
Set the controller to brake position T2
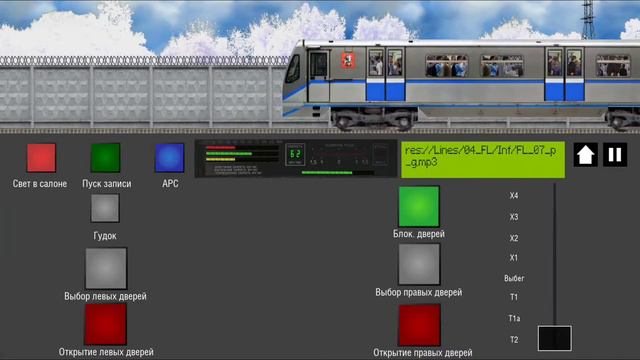click(514, 340)
